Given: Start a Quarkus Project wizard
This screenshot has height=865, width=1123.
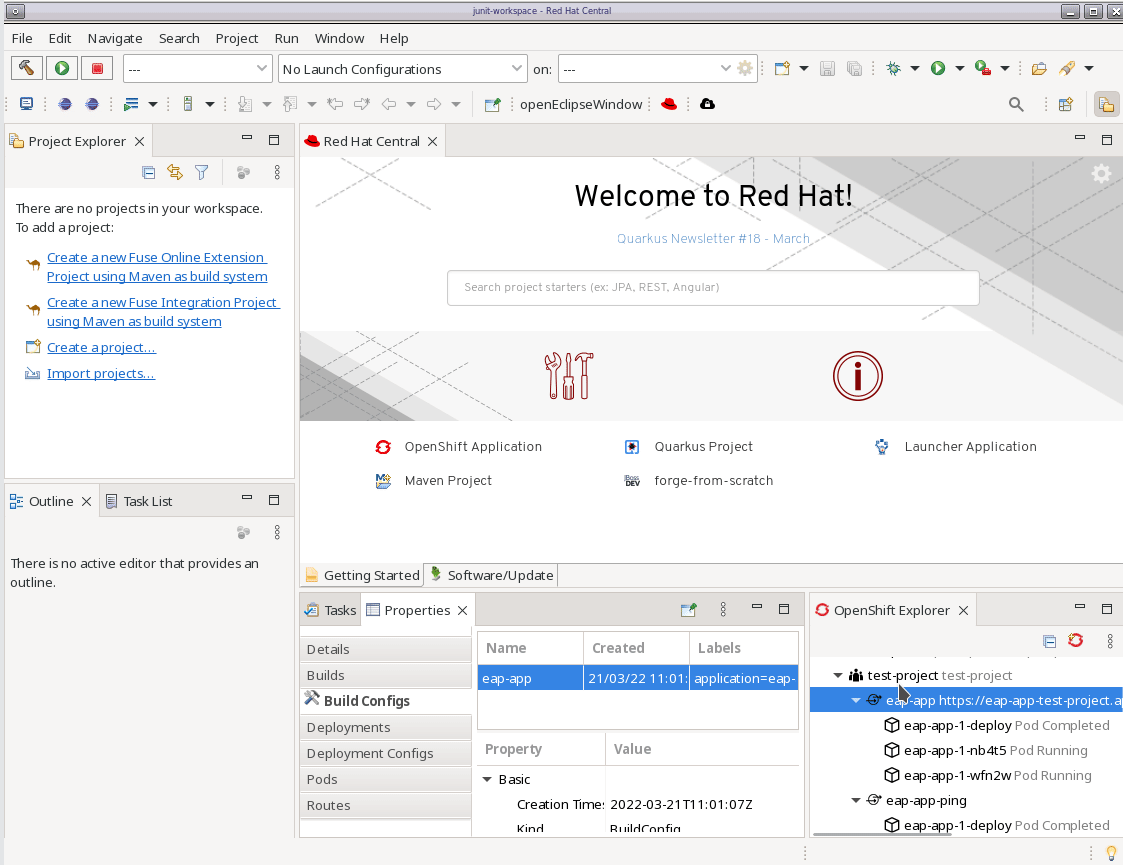Looking at the screenshot, I should (689, 447).
